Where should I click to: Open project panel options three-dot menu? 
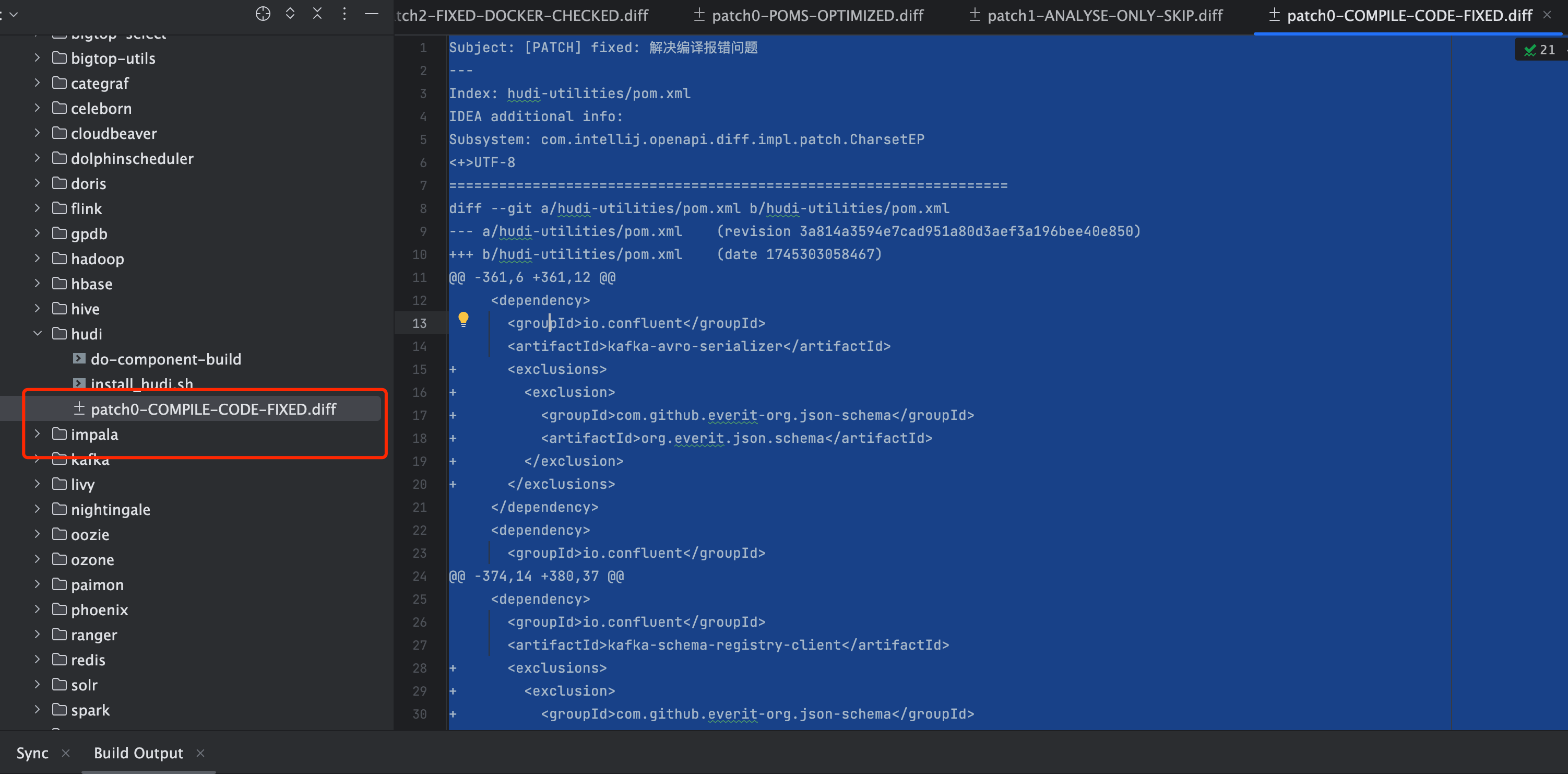(x=345, y=14)
